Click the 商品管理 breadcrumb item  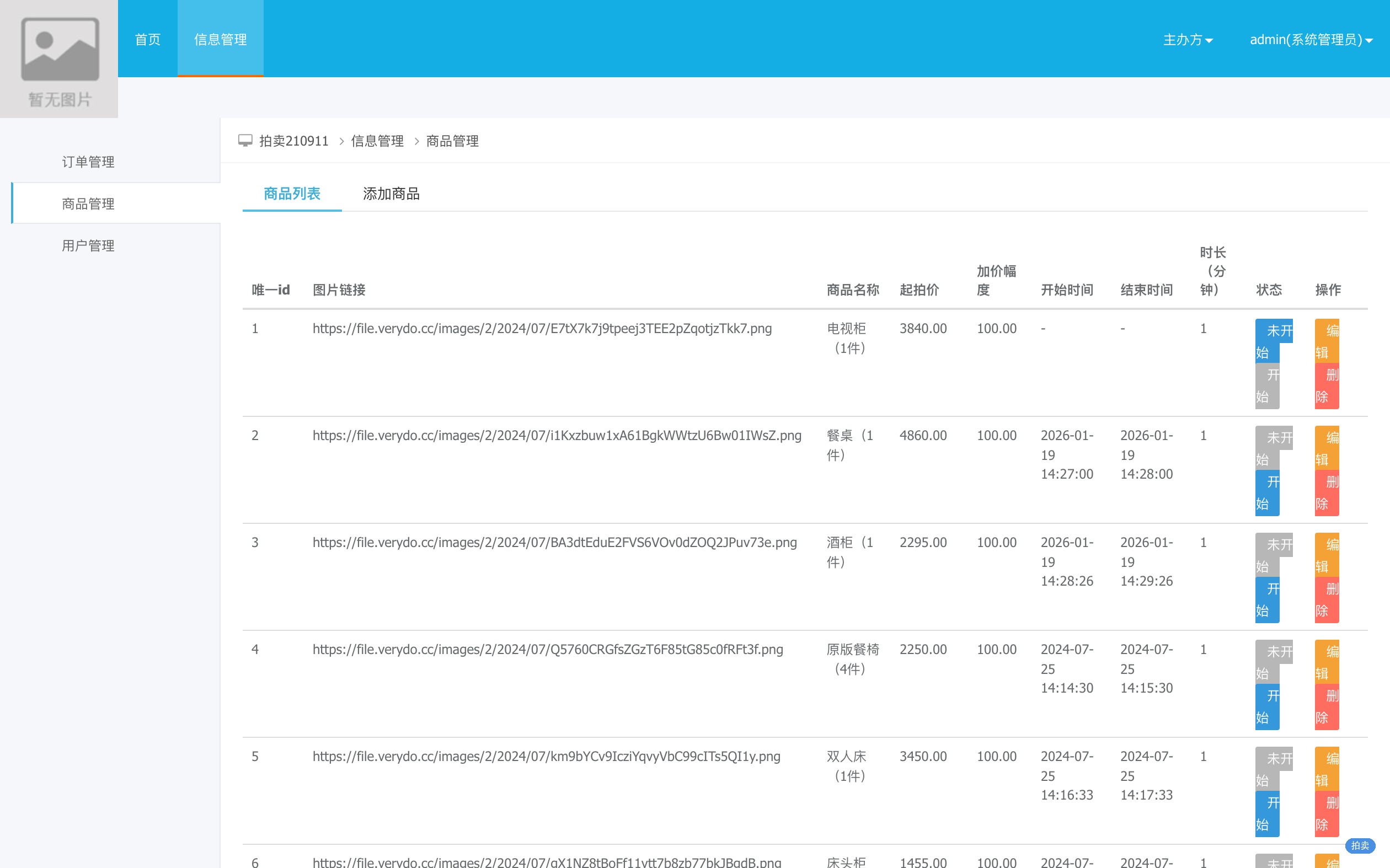click(452, 141)
